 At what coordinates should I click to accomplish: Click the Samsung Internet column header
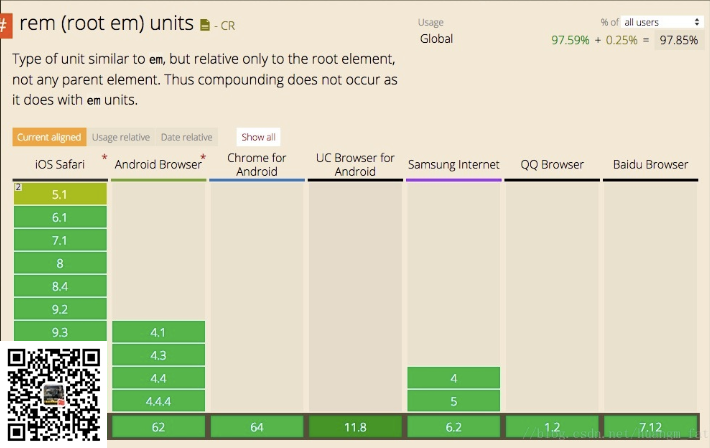click(453, 164)
